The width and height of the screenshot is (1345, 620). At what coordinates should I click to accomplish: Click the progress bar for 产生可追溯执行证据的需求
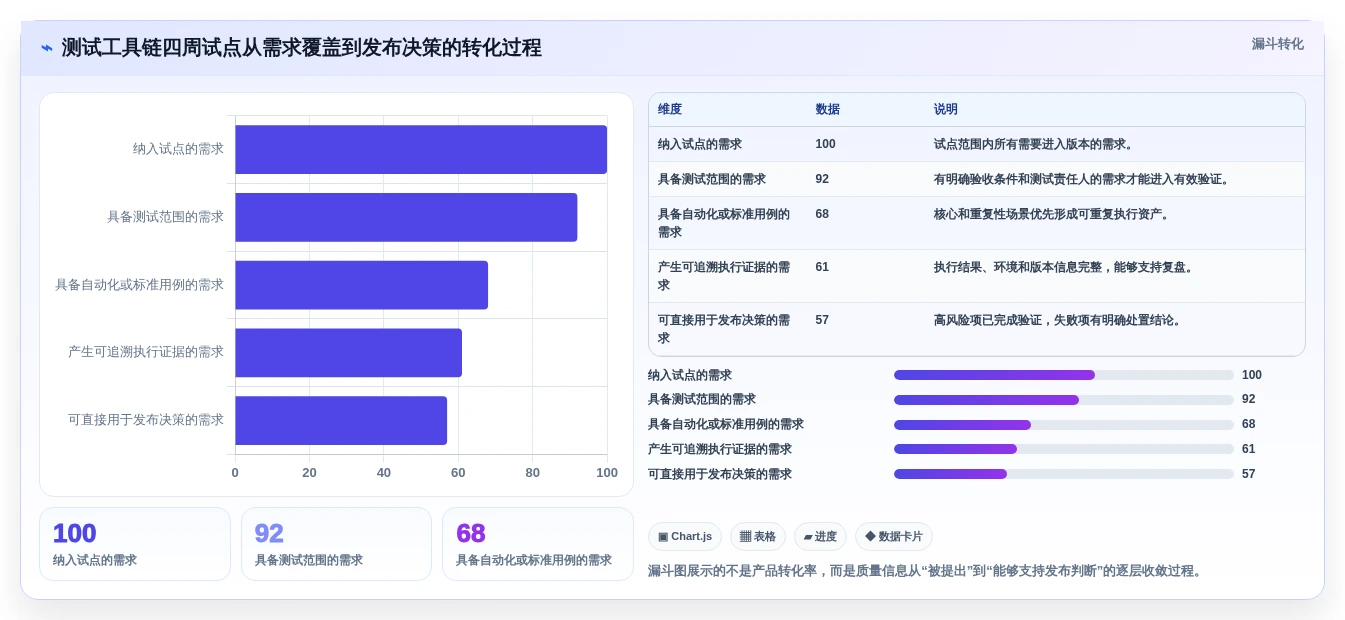pos(1064,449)
